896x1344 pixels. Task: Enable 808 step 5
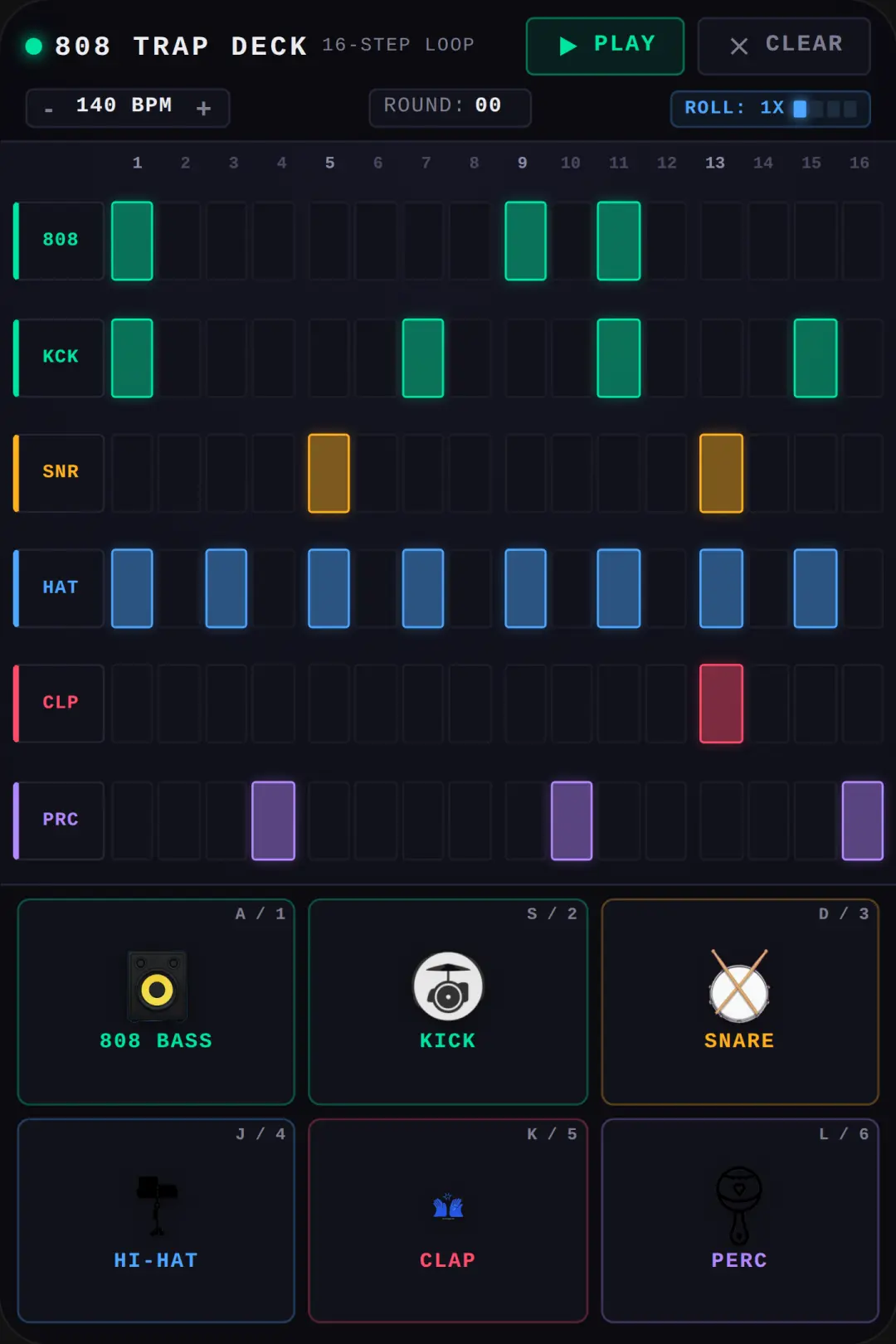329,241
